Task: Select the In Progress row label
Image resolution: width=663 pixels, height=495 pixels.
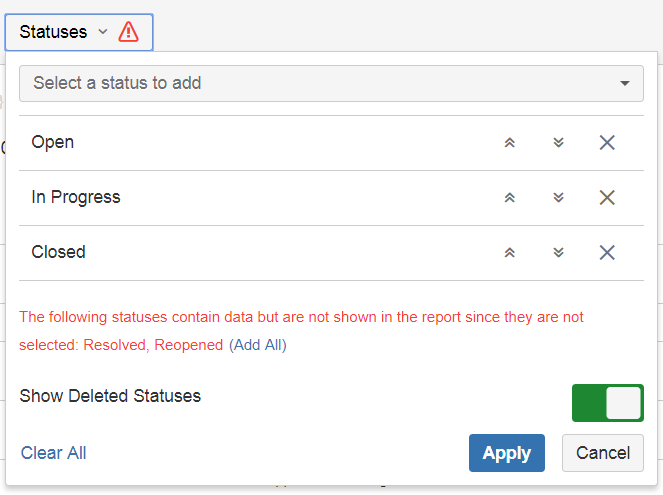Action: (x=76, y=198)
